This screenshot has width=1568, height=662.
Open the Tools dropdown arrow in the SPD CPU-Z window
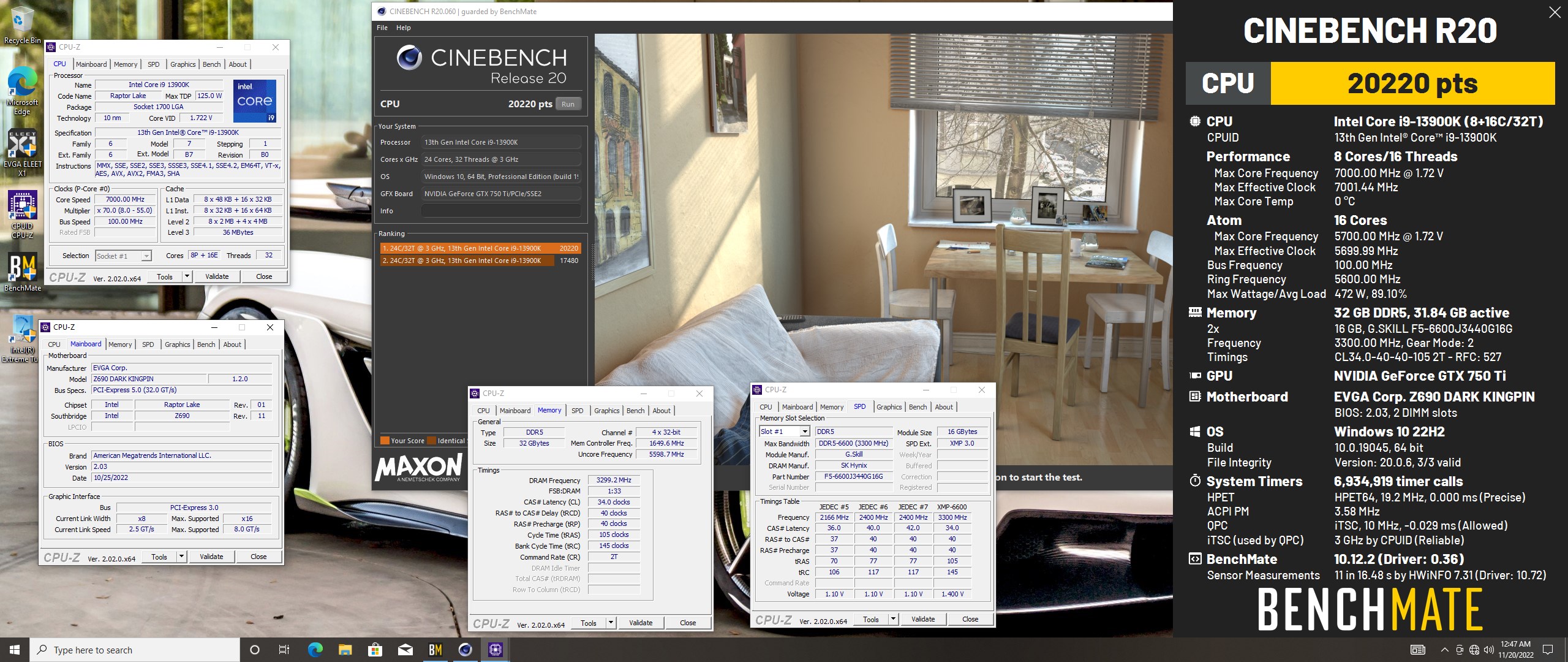(x=893, y=619)
